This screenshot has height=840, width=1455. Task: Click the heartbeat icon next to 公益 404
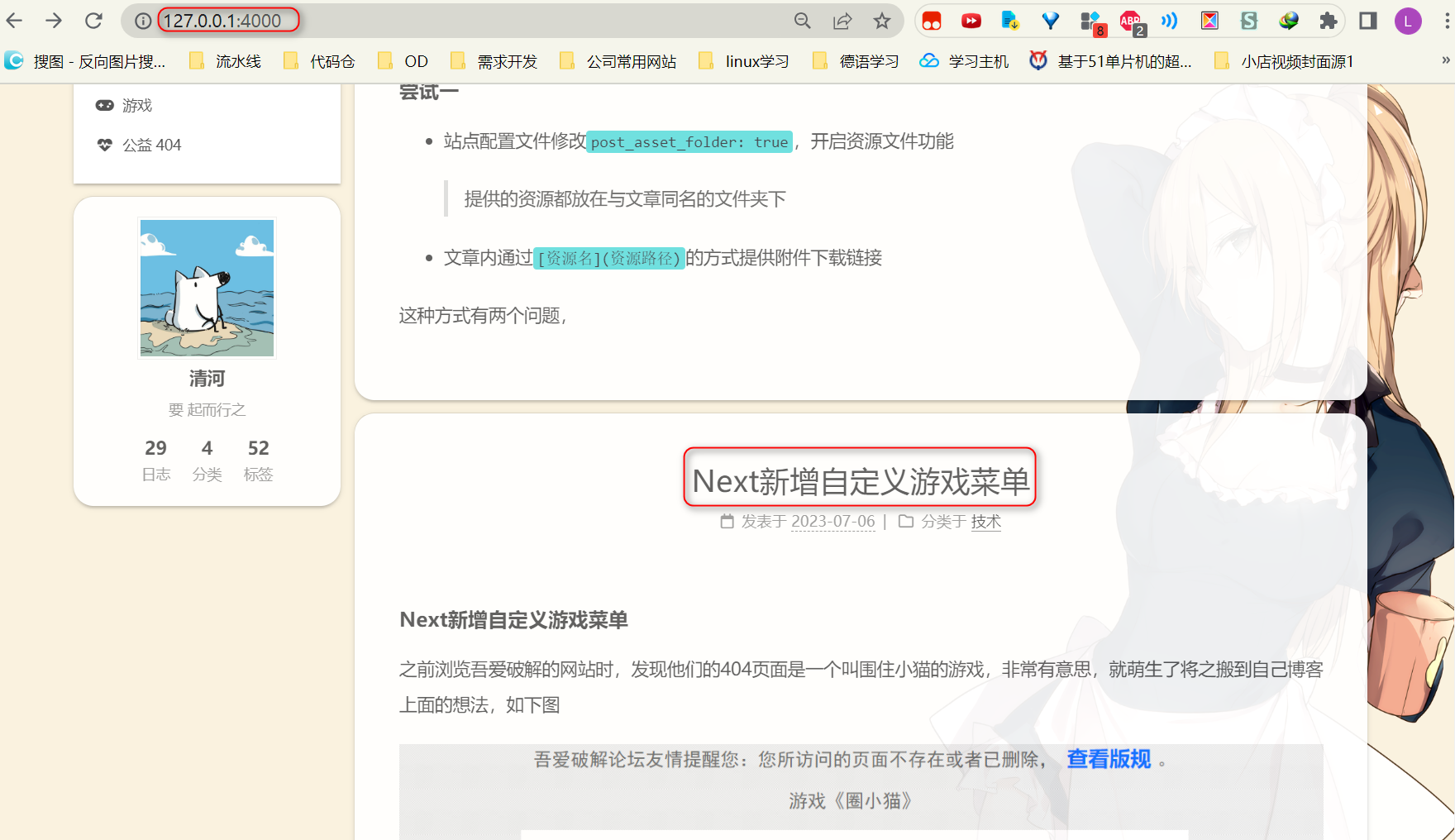pos(105,145)
